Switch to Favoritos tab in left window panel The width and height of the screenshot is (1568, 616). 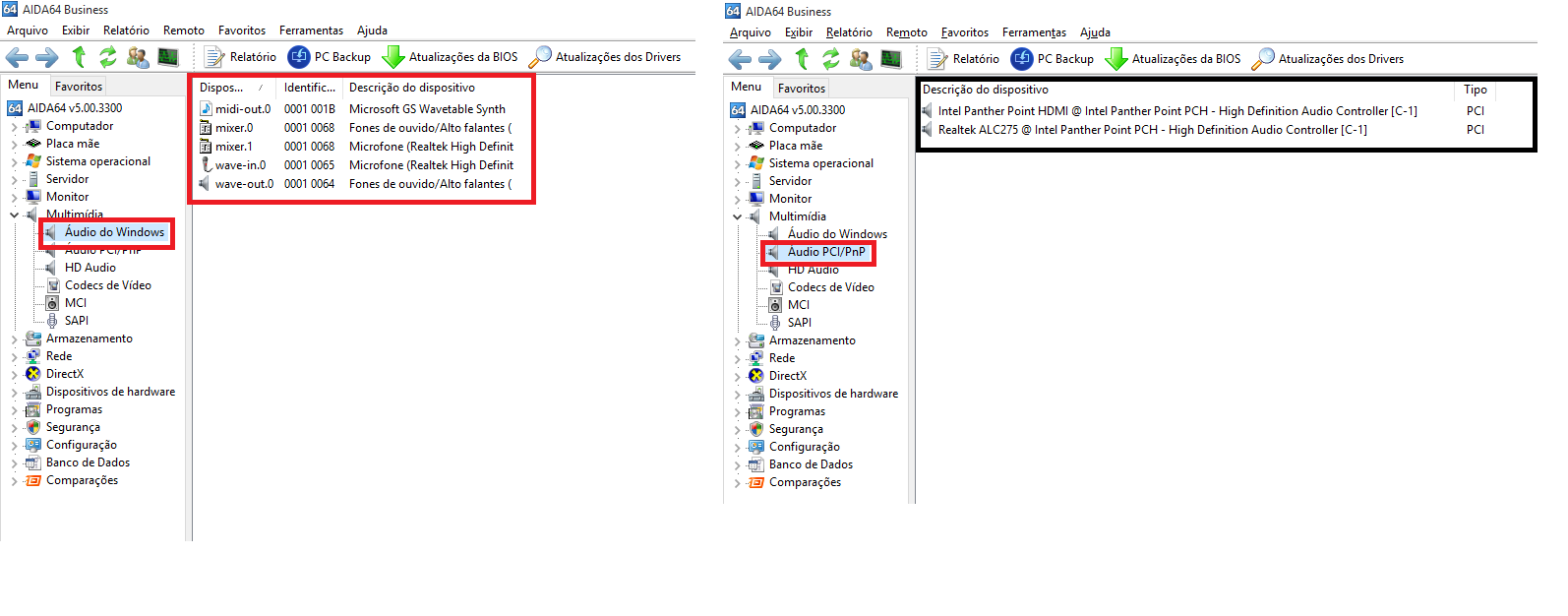[x=79, y=87]
